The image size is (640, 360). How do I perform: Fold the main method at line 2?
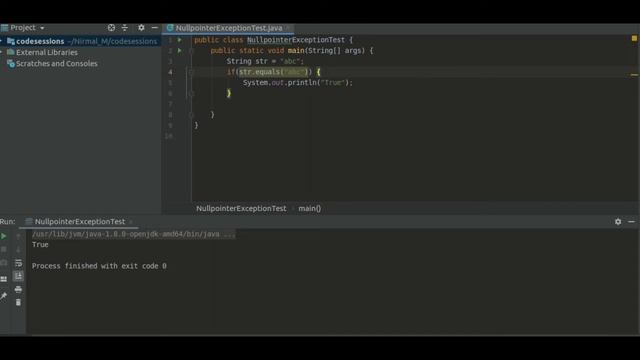(191, 51)
